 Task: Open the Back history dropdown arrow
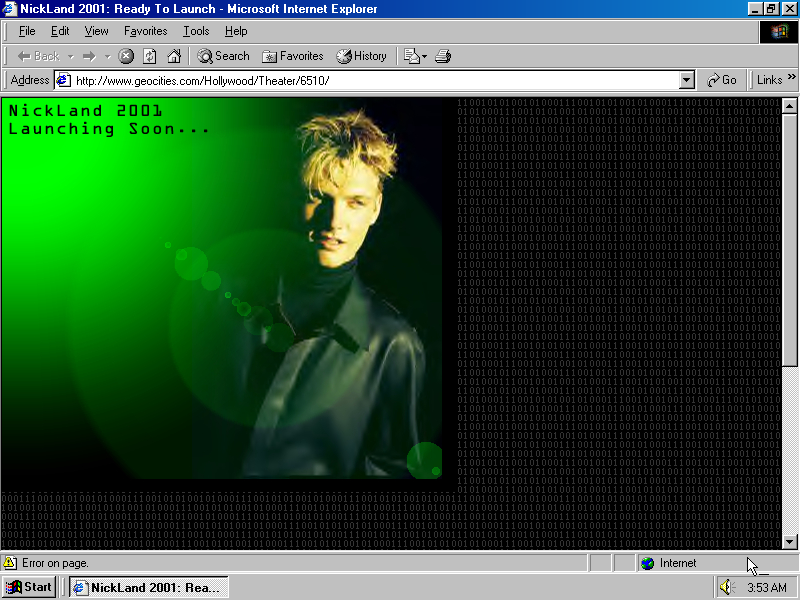pos(71,57)
